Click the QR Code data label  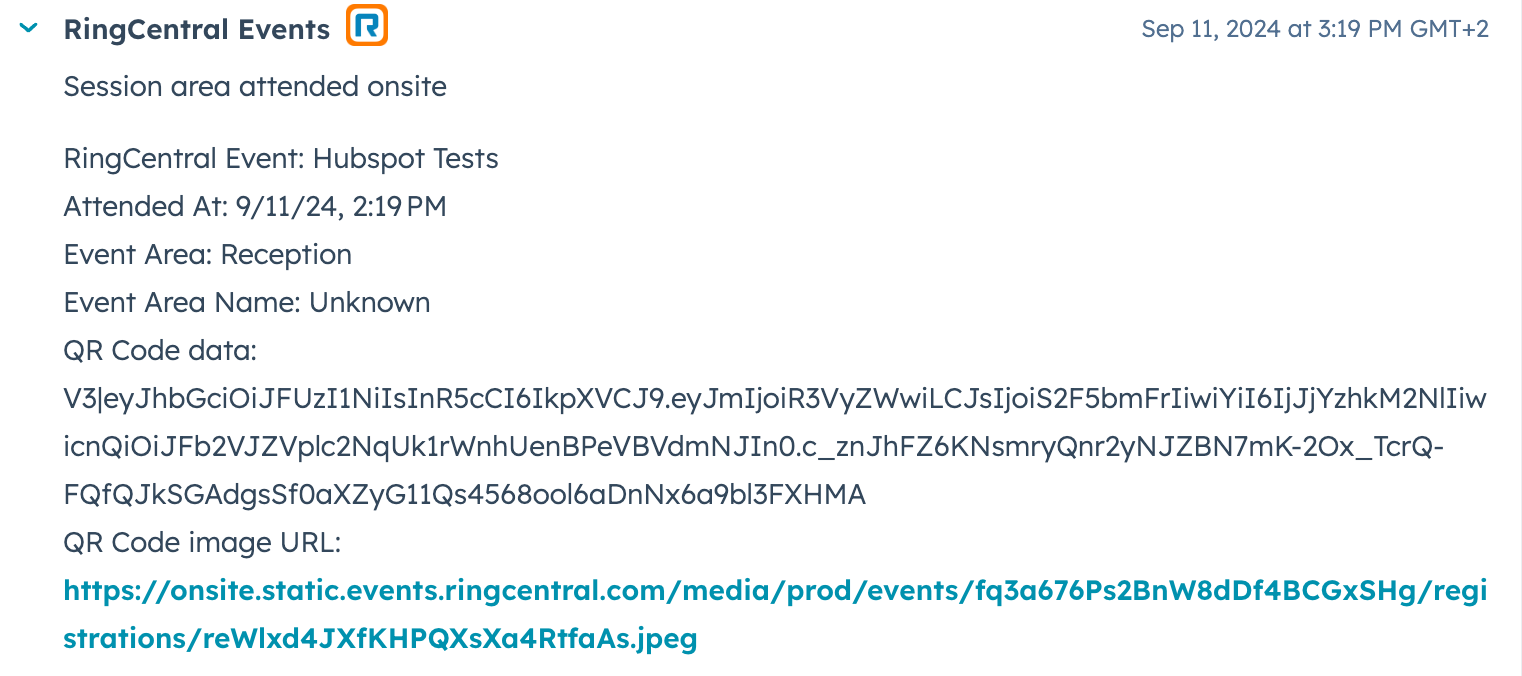[160, 351]
